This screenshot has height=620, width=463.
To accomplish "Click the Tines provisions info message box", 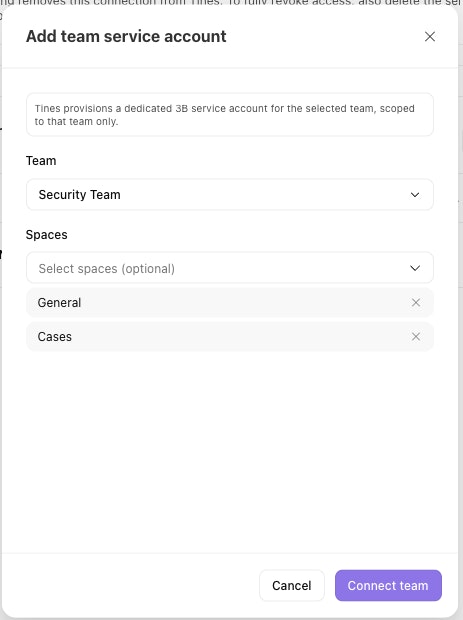I will (230, 115).
